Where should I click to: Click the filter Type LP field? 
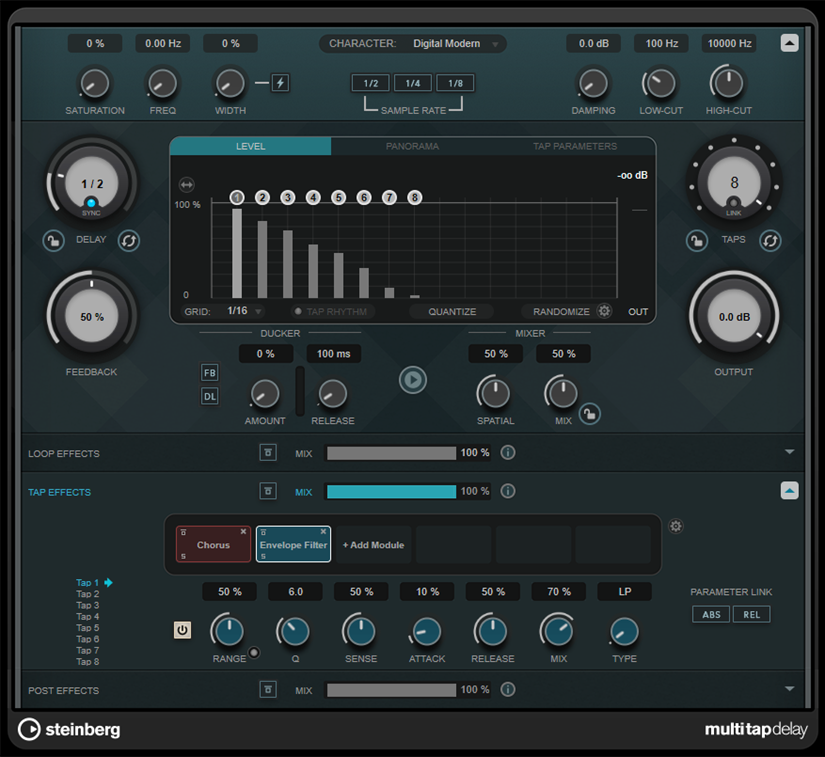click(625, 591)
